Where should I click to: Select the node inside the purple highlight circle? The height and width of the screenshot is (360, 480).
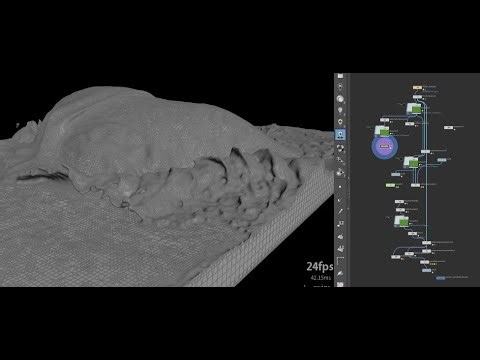(384, 146)
